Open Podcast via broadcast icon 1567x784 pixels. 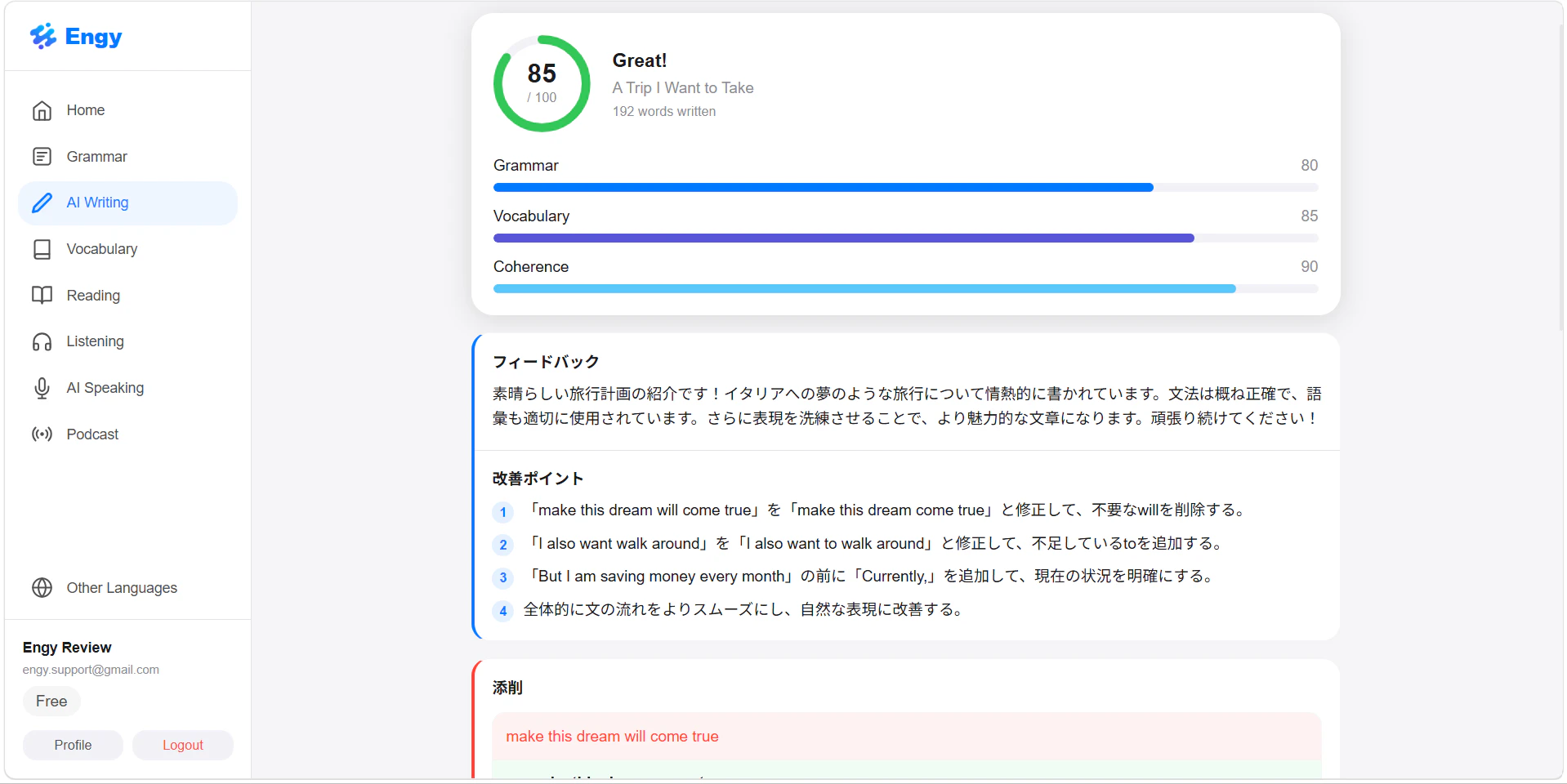[x=42, y=434]
